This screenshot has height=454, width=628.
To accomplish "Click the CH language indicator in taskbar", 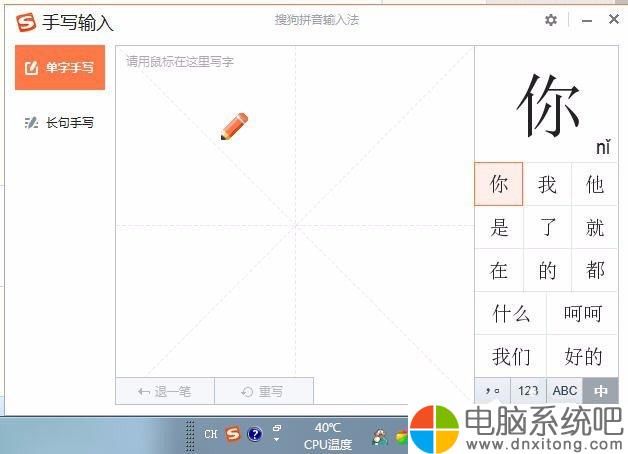I will pos(211,434).
